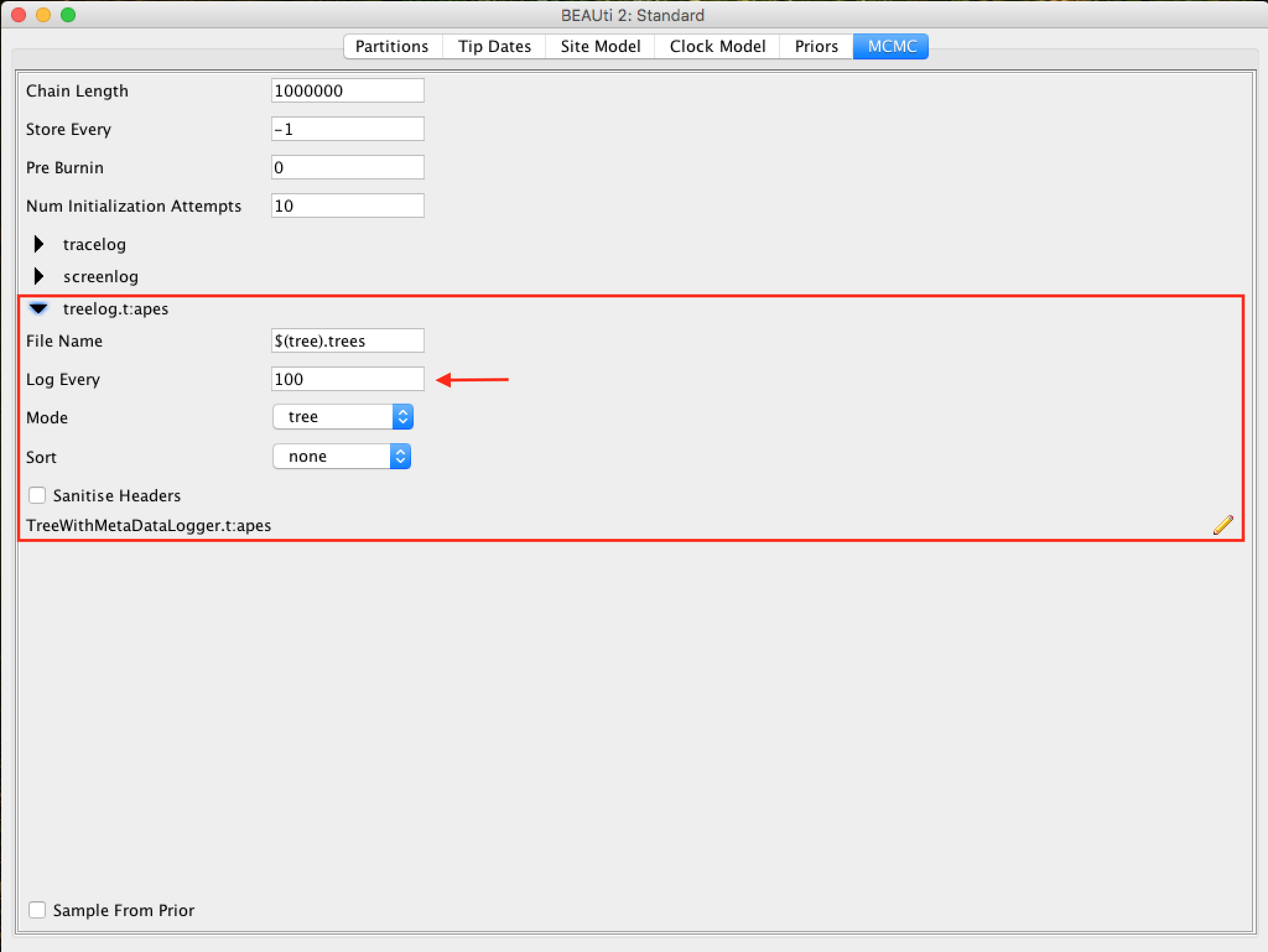
Task: Click the Store Every input field
Action: tap(347, 129)
